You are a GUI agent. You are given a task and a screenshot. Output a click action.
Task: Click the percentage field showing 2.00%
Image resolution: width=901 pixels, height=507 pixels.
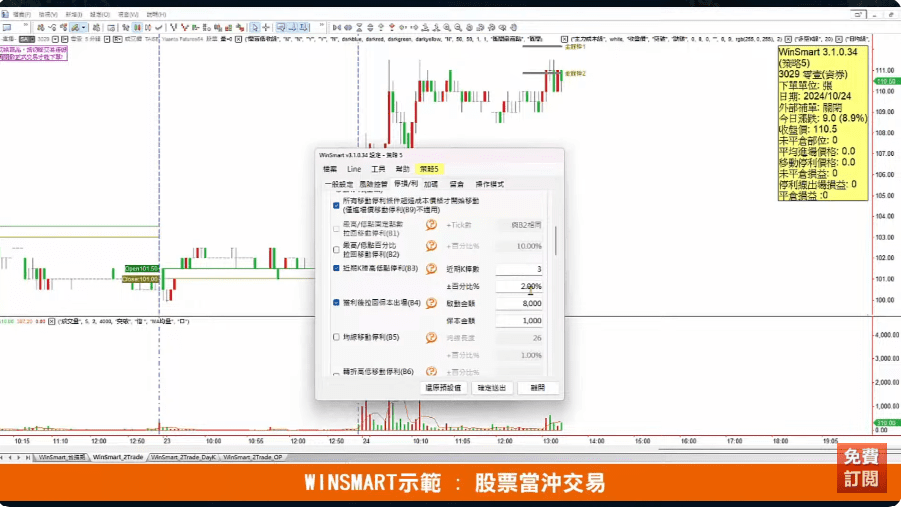click(519, 286)
